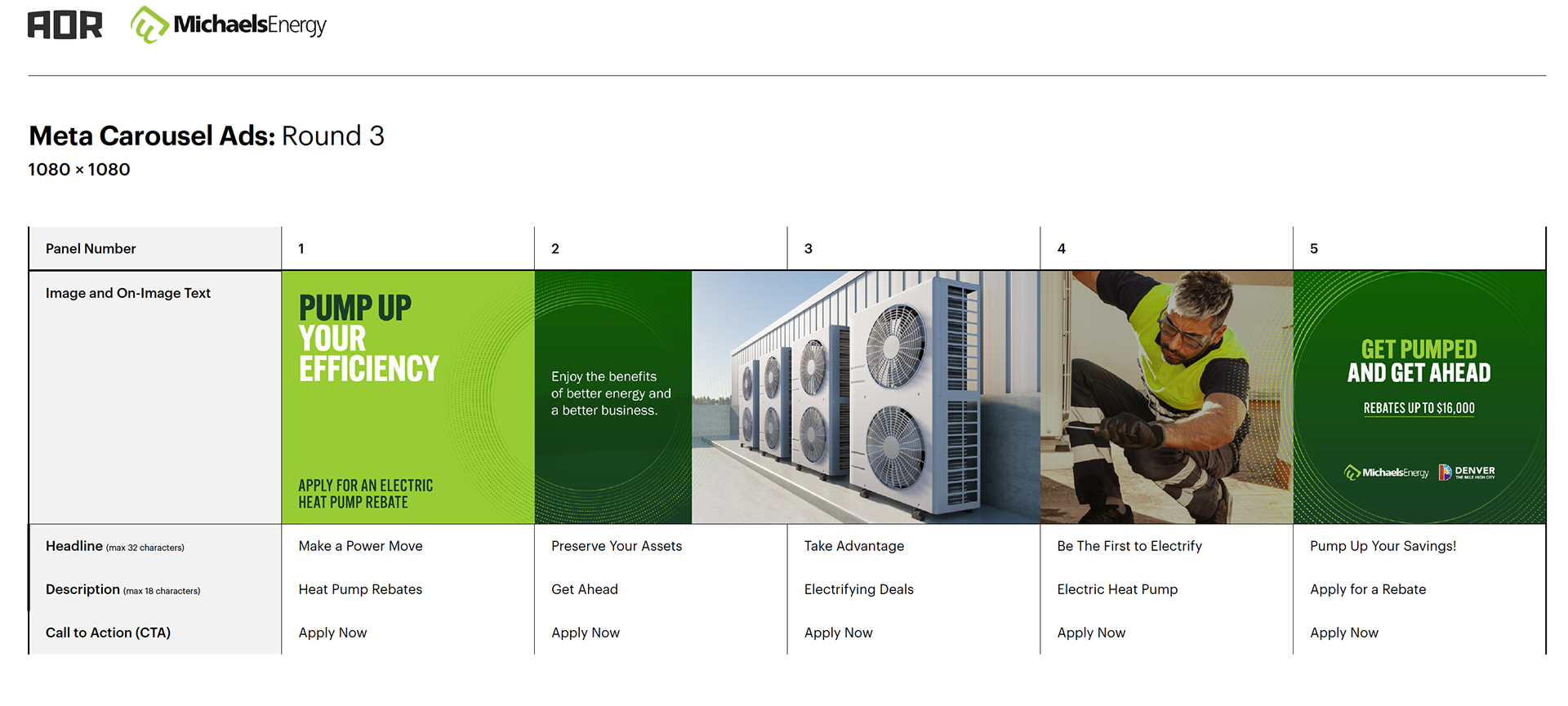Click the 'Electrifying Deals' description

pyautogui.click(x=859, y=589)
